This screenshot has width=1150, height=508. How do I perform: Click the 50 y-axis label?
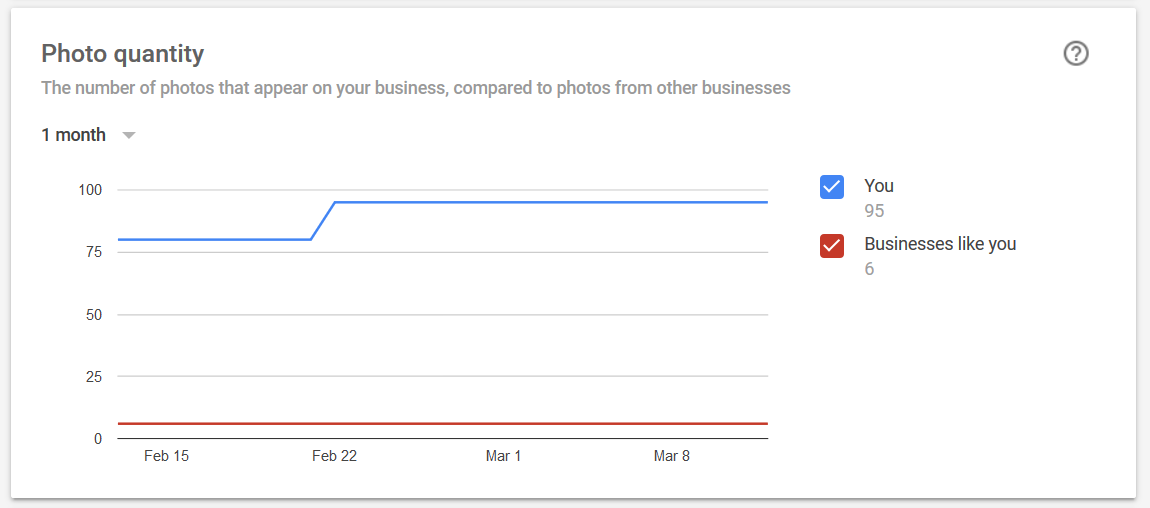(95, 314)
